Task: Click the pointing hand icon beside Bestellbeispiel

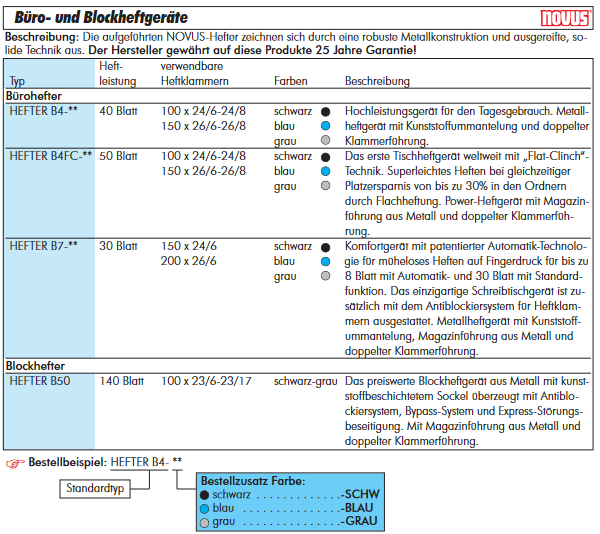Action: [x=15, y=463]
